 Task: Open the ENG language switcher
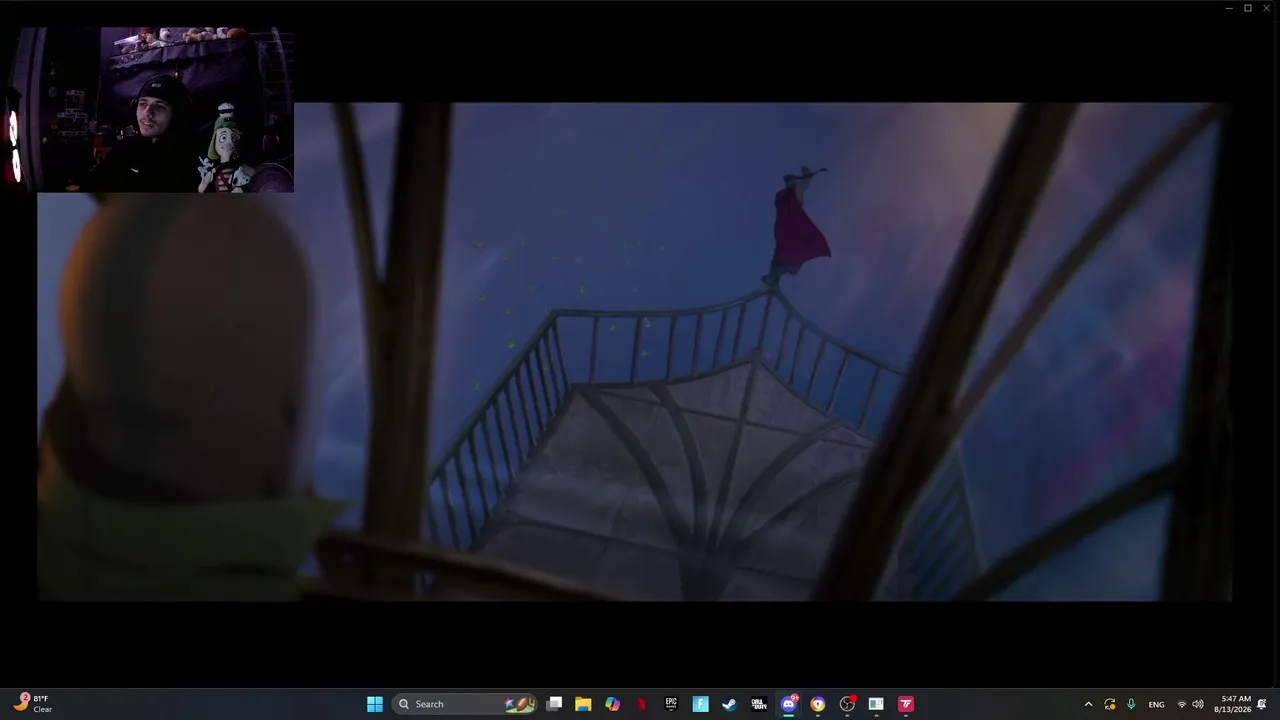click(1156, 704)
